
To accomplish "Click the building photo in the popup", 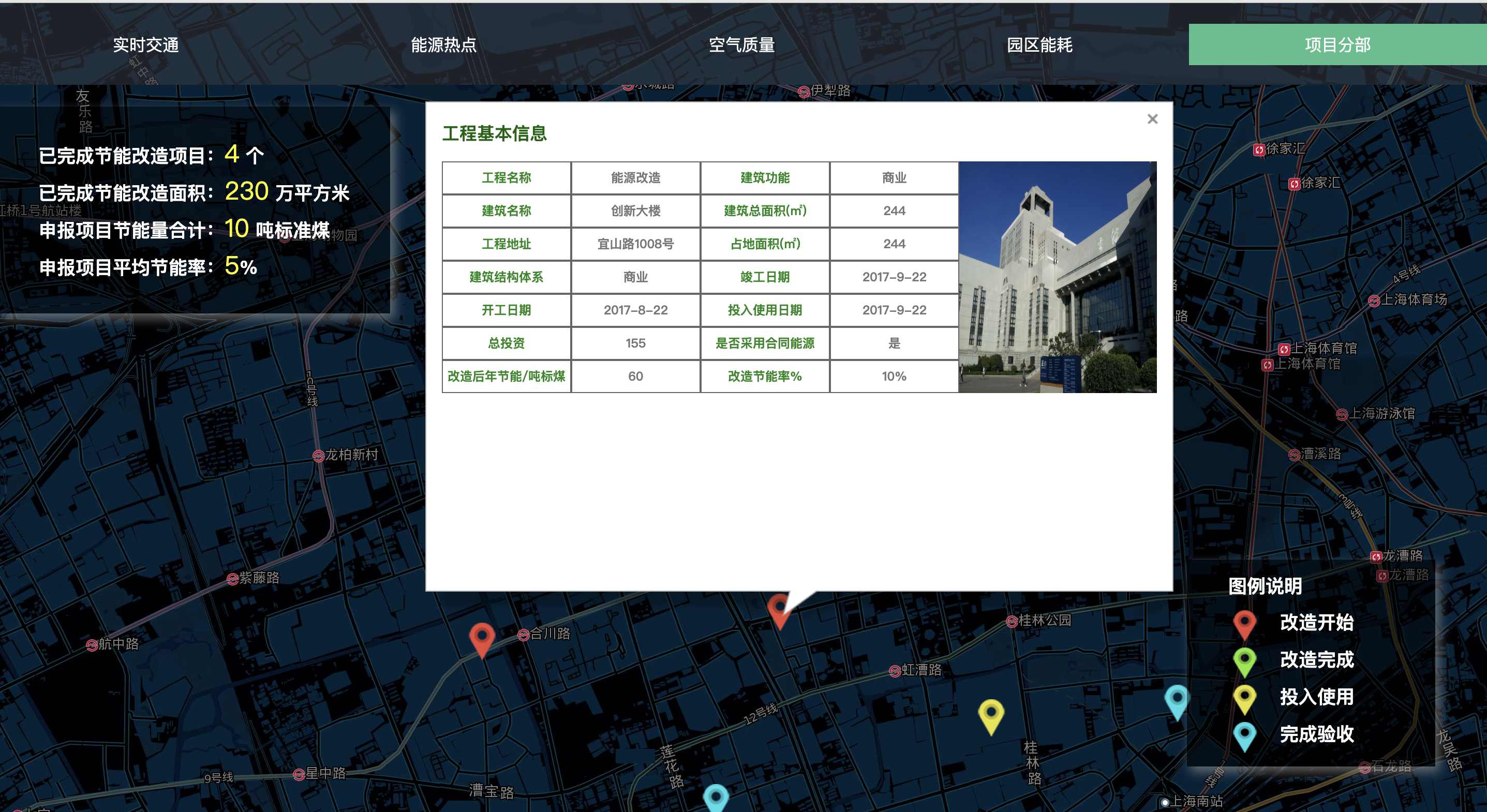I will click(x=1057, y=277).
